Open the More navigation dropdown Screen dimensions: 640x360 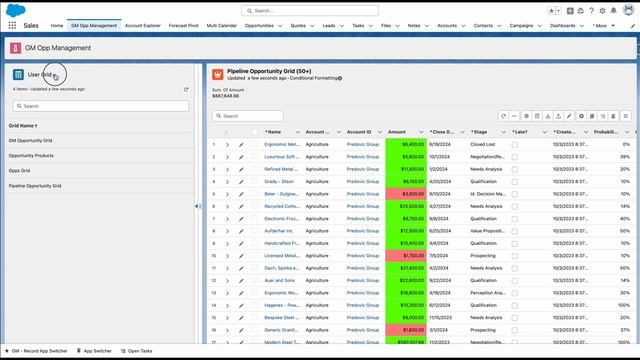click(x=603, y=26)
